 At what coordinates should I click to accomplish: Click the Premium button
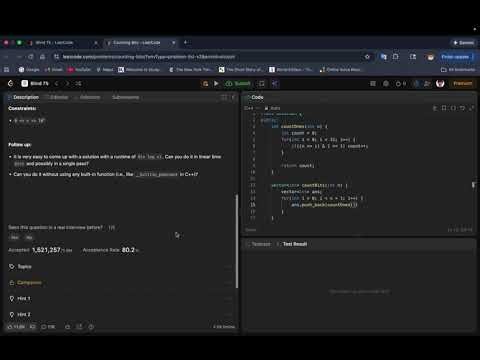(x=462, y=83)
